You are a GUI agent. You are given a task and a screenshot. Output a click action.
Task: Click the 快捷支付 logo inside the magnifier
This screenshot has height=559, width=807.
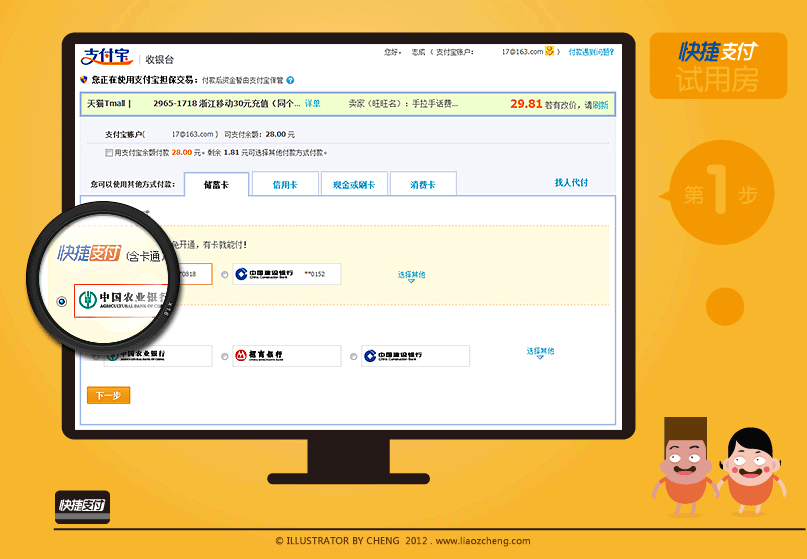[89, 253]
